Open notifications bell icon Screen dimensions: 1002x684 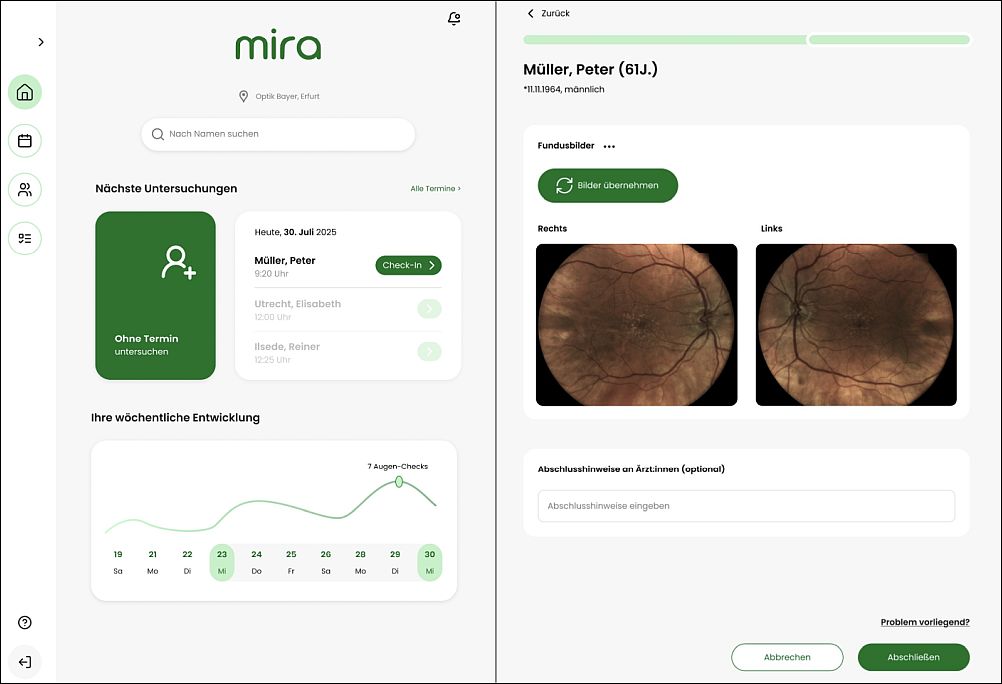454,18
